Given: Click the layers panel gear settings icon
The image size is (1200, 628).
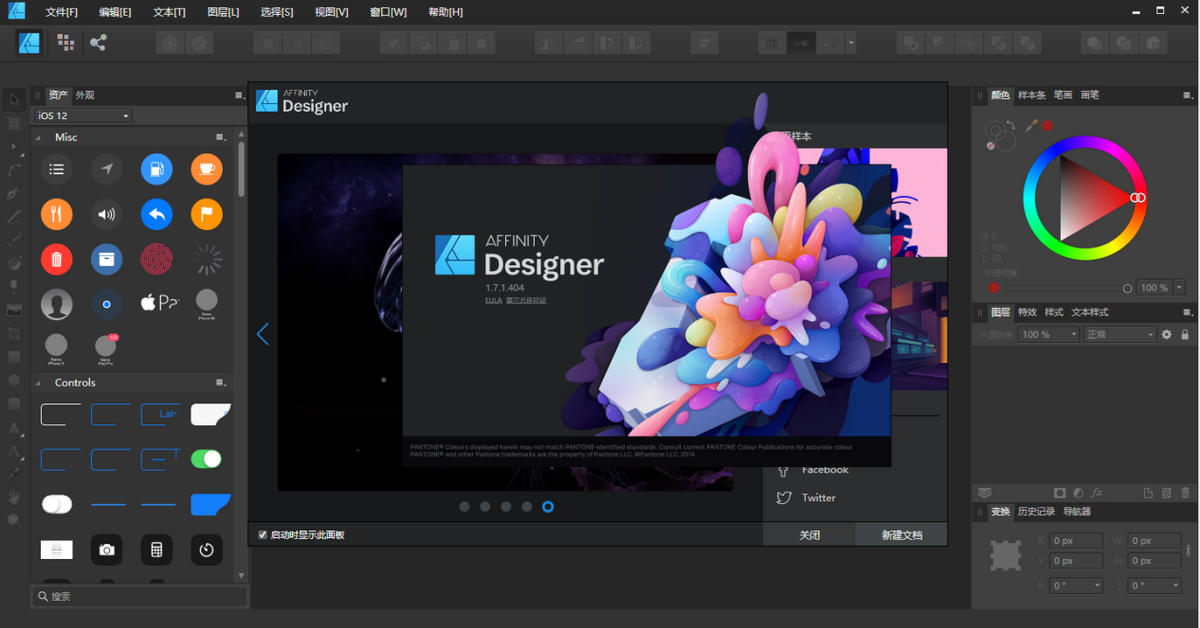Looking at the screenshot, I should click(1166, 335).
